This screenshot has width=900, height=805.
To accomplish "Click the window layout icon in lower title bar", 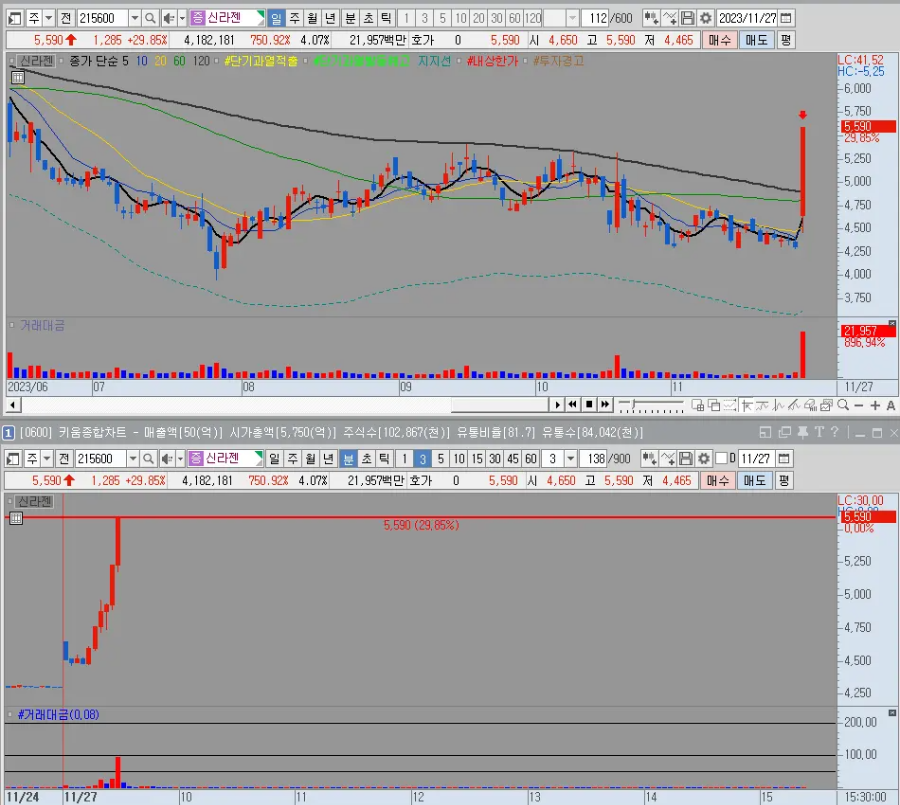I will coord(765,432).
